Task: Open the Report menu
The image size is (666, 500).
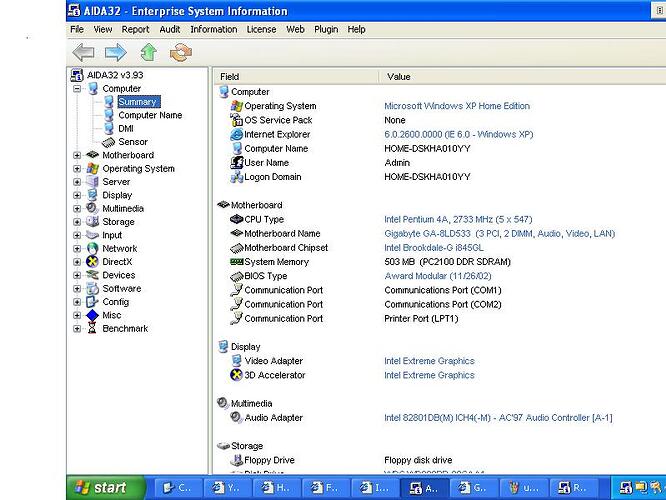Action: [x=135, y=30]
